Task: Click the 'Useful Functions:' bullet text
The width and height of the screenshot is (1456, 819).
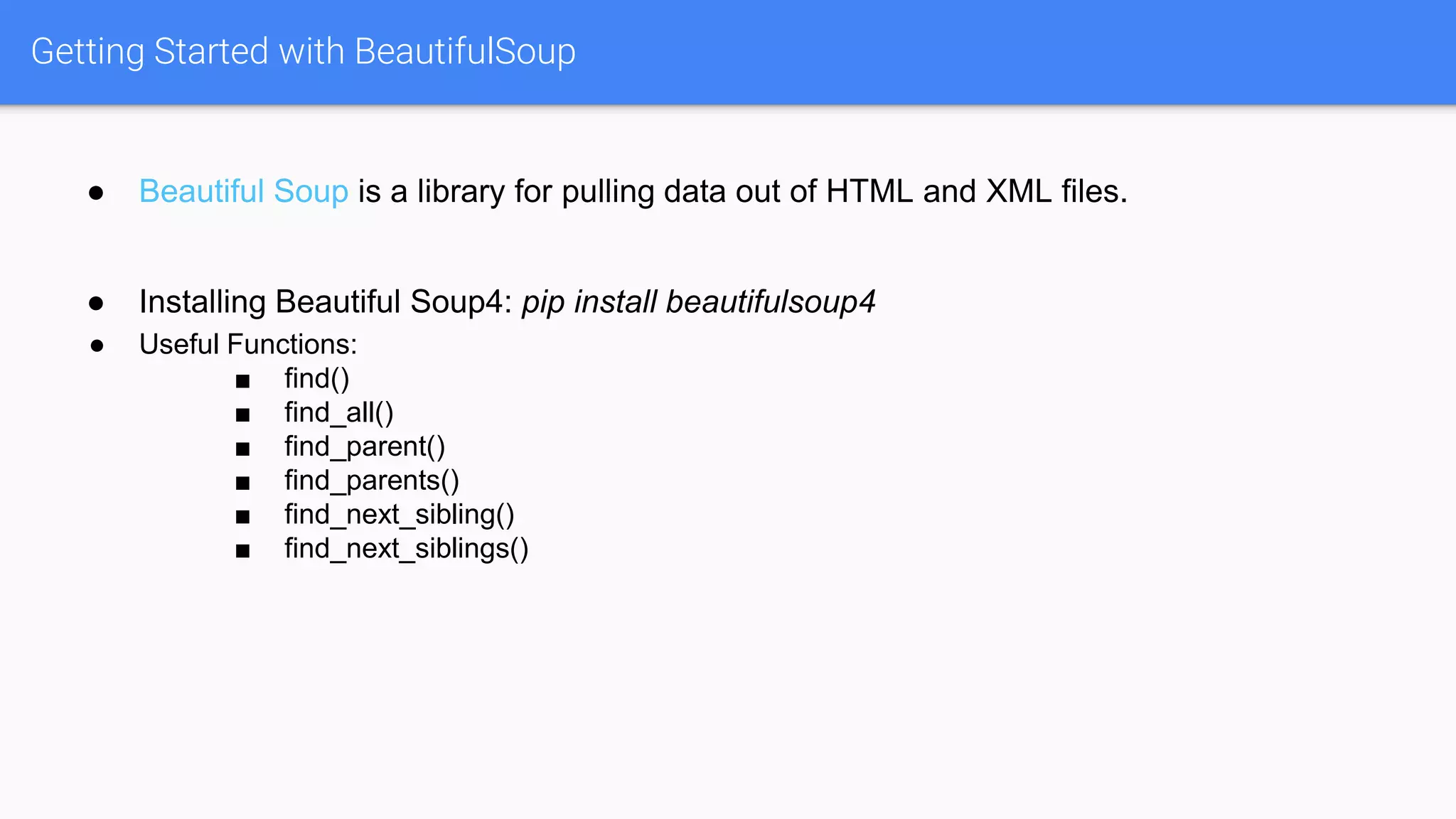Action: click(248, 345)
